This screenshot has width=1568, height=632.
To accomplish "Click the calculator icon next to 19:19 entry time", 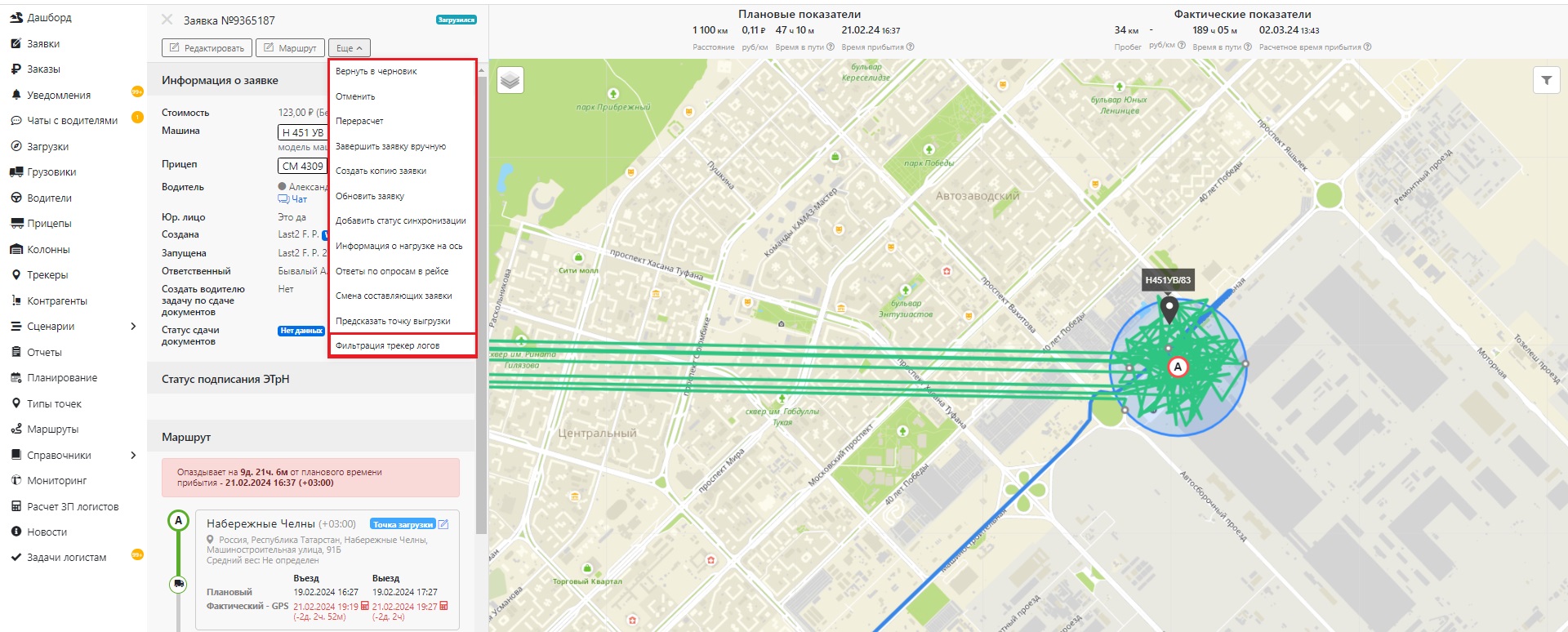I will [x=365, y=606].
